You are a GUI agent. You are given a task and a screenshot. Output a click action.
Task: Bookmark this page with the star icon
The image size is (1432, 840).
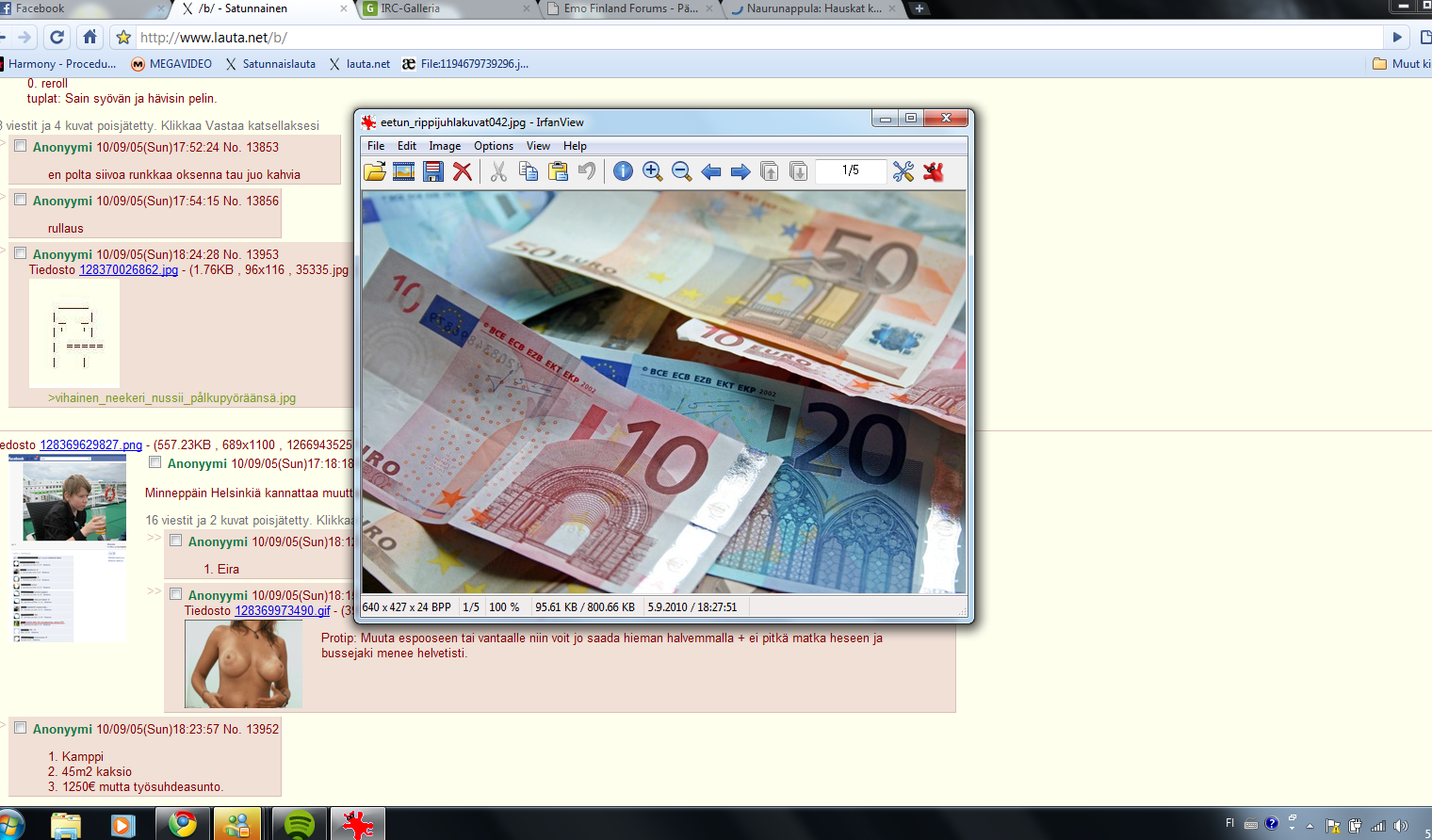click(x=123, y=38)
